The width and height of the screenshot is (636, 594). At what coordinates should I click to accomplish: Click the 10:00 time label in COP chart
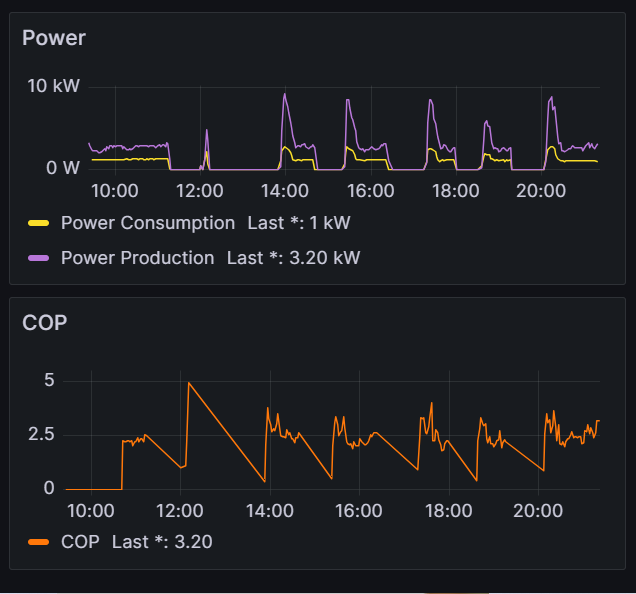[x=91, y=511]
